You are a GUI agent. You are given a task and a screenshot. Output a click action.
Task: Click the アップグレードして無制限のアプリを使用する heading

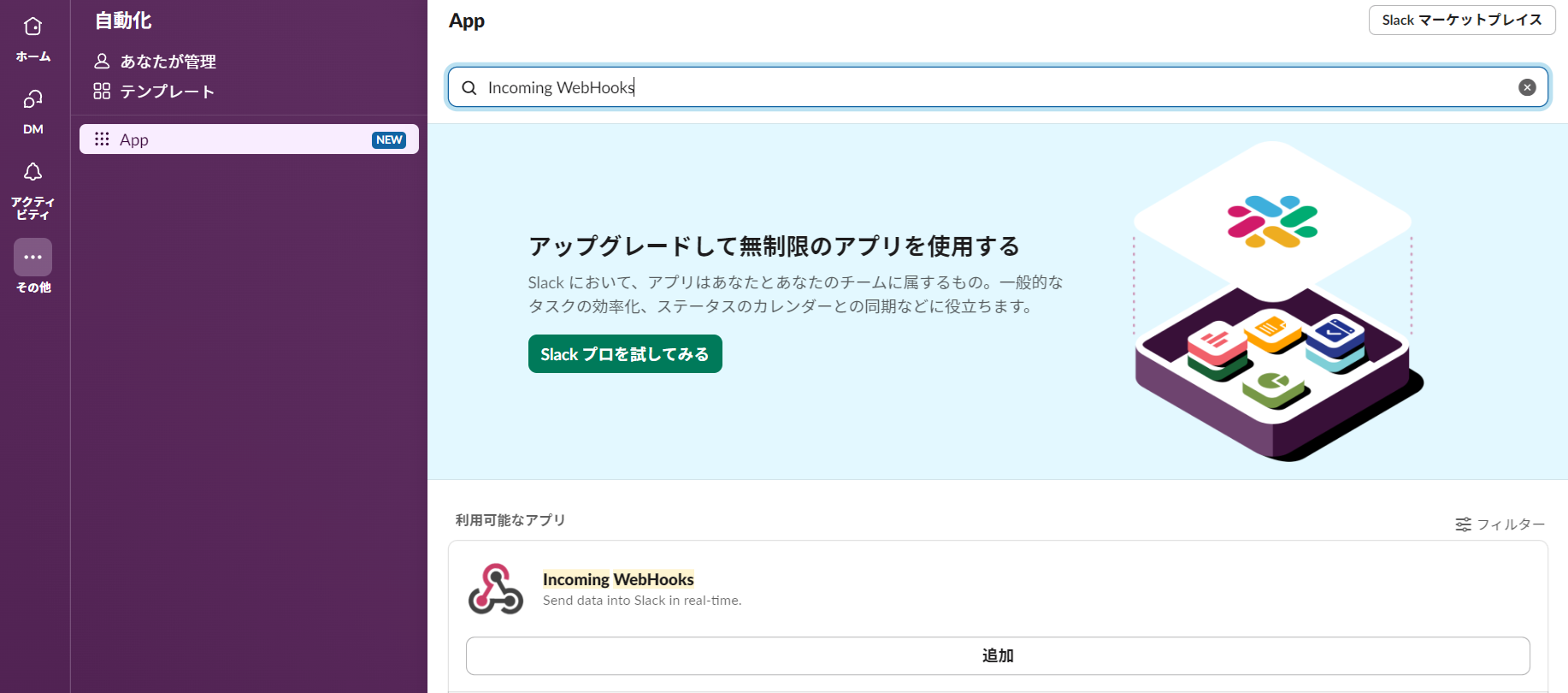(x=774, y=246)
